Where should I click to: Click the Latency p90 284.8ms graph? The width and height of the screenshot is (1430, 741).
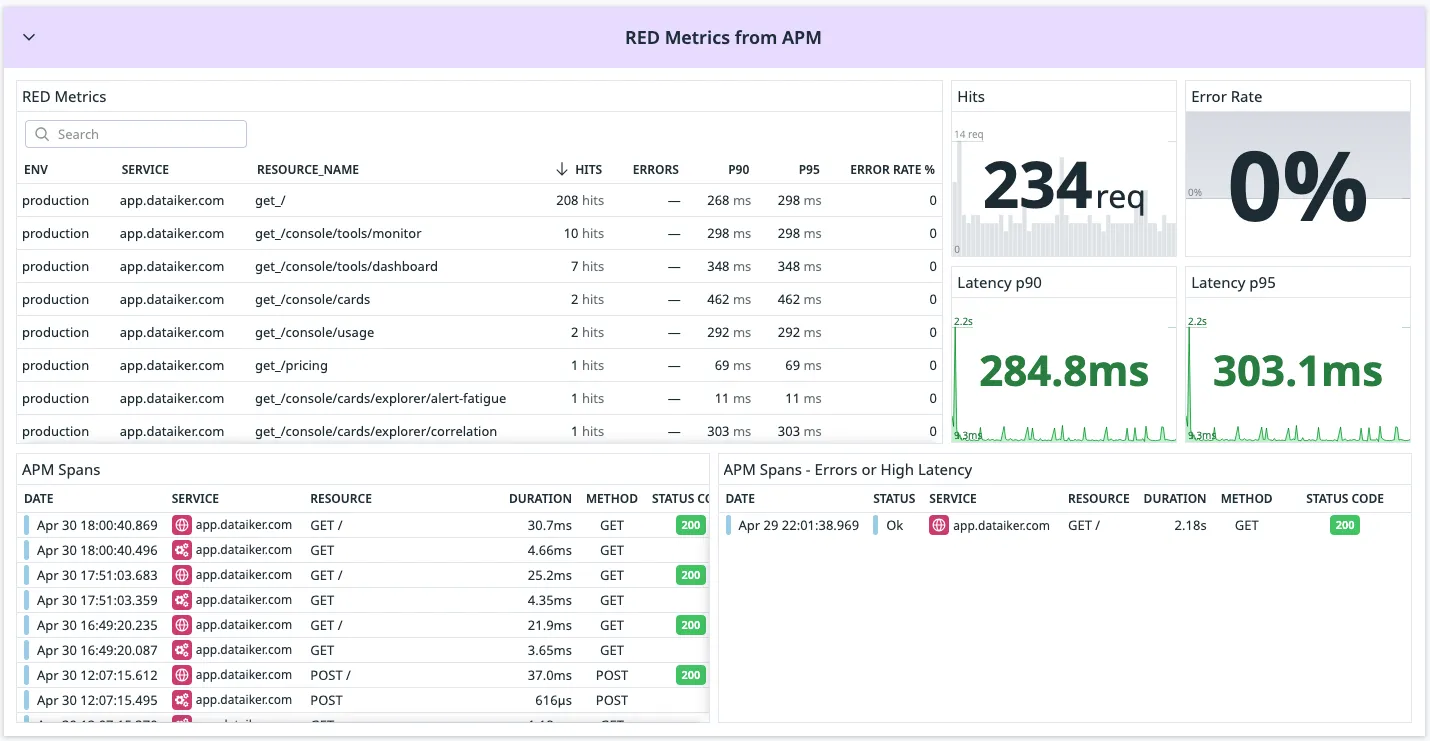(1063, 372)
